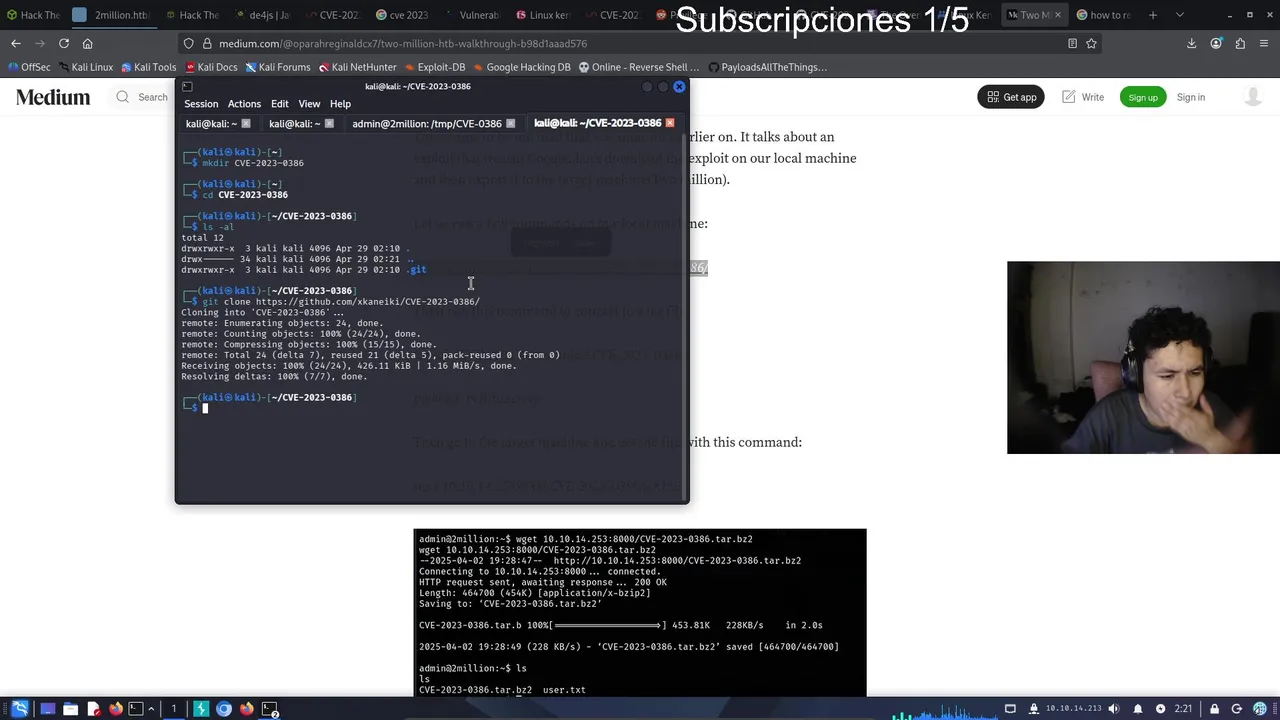This screenshot has width=1280, height=720.
Task: Open the Firefox downloads panel
Action: pyautogui.click(x=1192, y=43)
